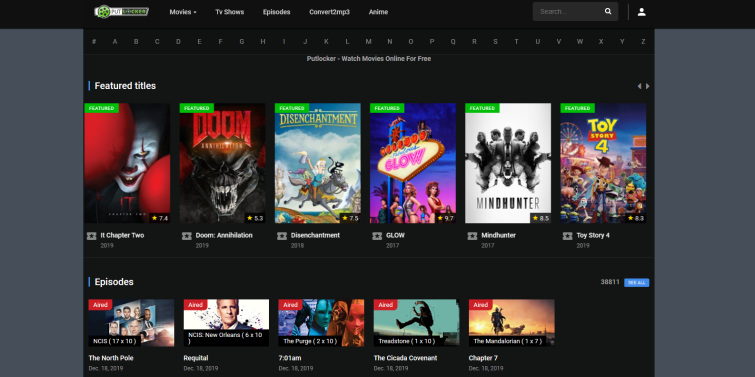This screenshot has width=755, height=377.
Task: Click film icon beside Disenchantment
Action: pos(282,236)
